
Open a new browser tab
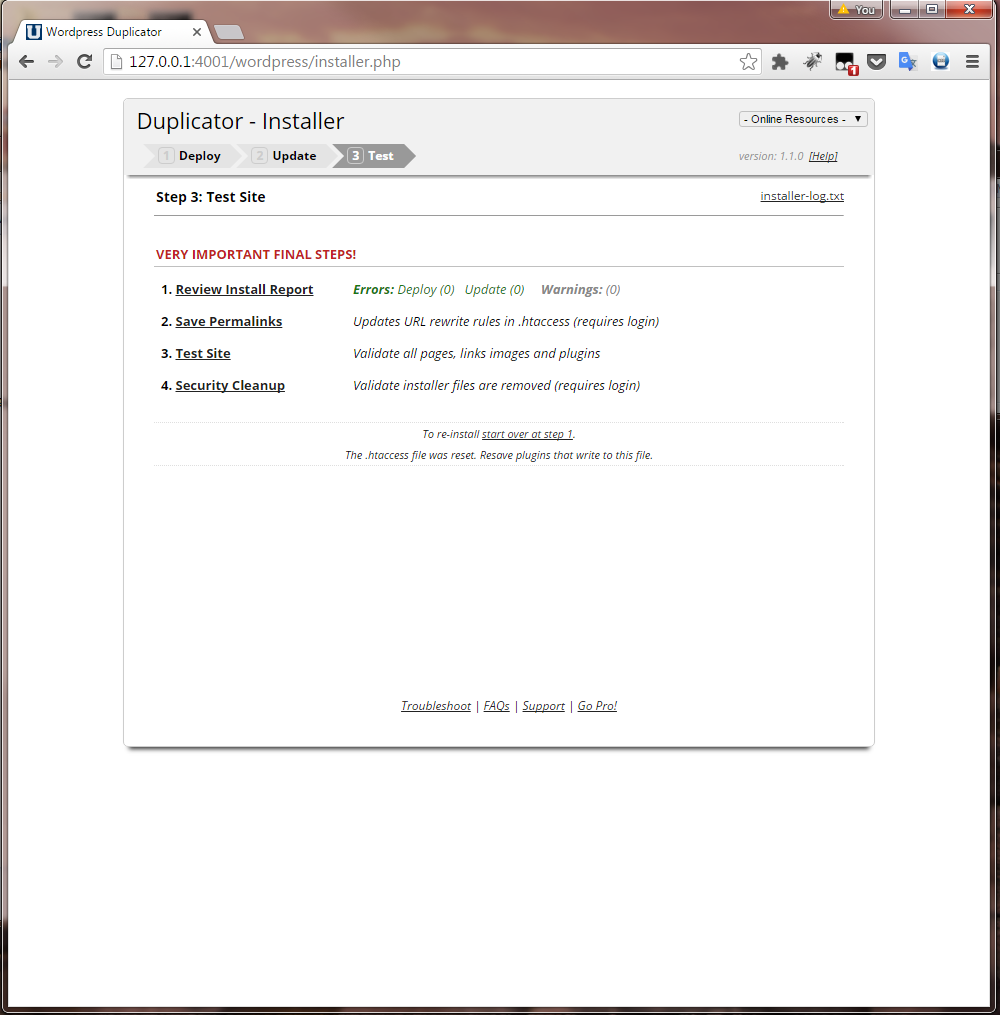pos(228,32)
